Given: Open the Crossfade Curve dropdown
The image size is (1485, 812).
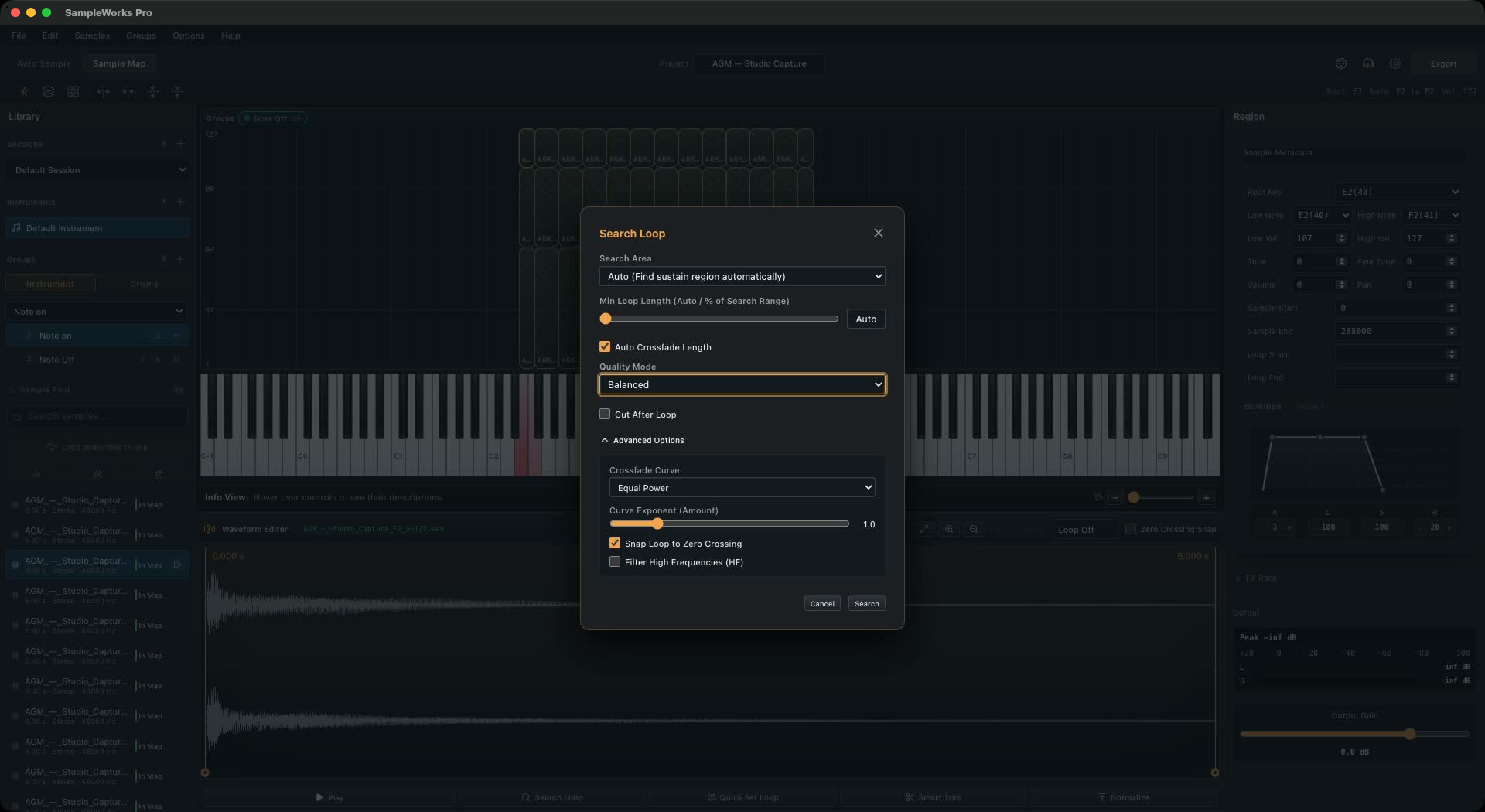Looking at the screenshot, I should pyautogui.click(x=742, y=488).
